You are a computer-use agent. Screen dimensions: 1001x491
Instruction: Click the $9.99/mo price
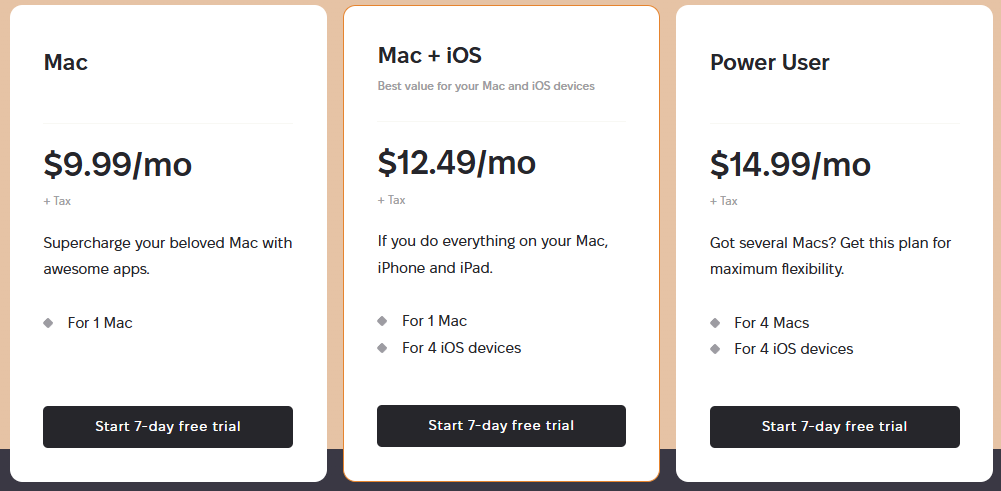point(117,164)
